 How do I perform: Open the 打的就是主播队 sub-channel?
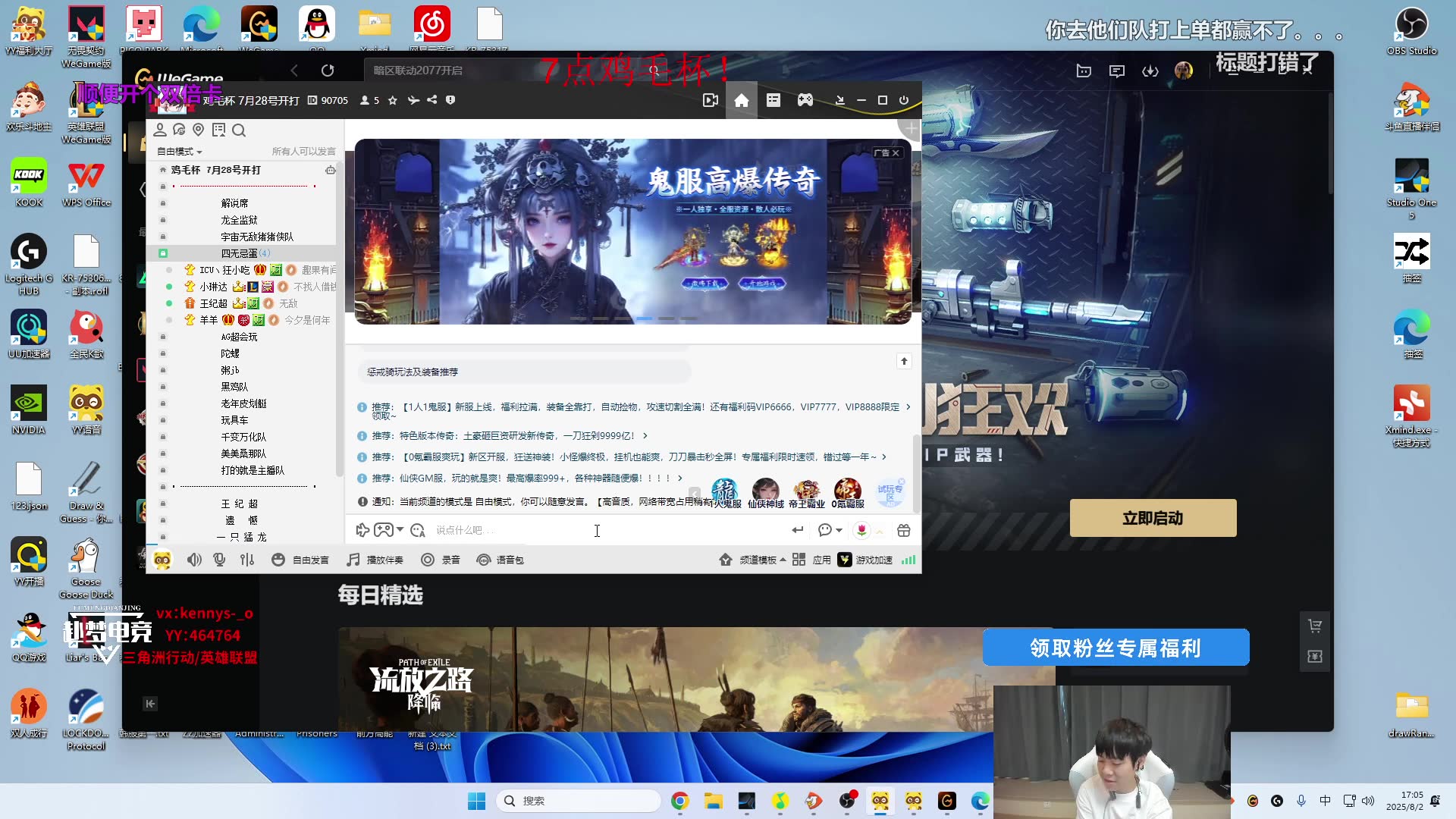[x=253, y=470]
